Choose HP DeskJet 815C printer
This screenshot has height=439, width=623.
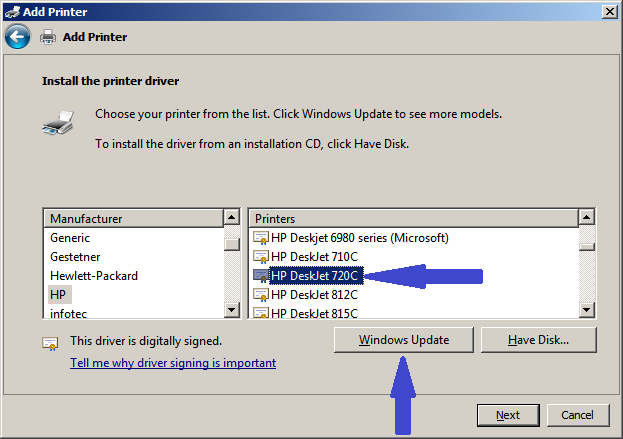314,313
